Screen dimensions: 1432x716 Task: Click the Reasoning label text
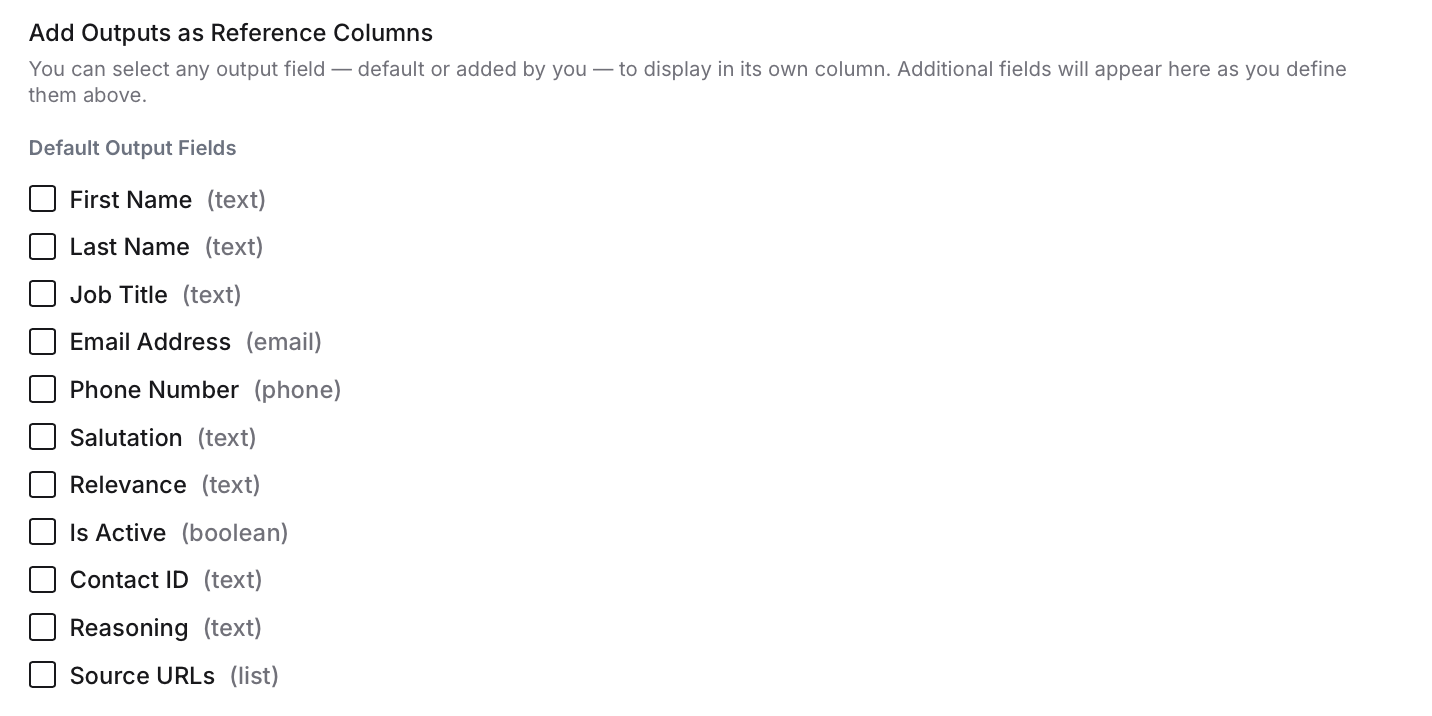pos(129,627)
